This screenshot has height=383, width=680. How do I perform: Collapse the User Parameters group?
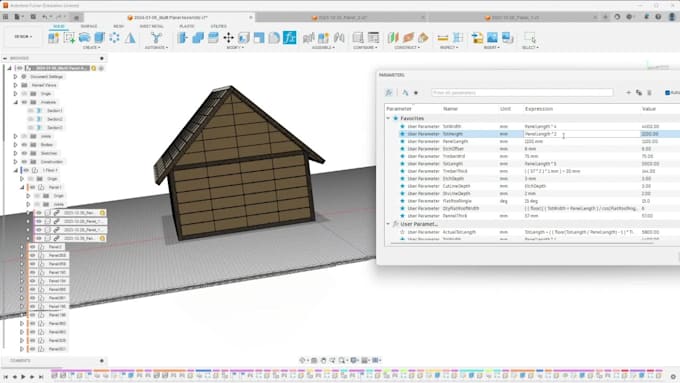coord(388,224)
